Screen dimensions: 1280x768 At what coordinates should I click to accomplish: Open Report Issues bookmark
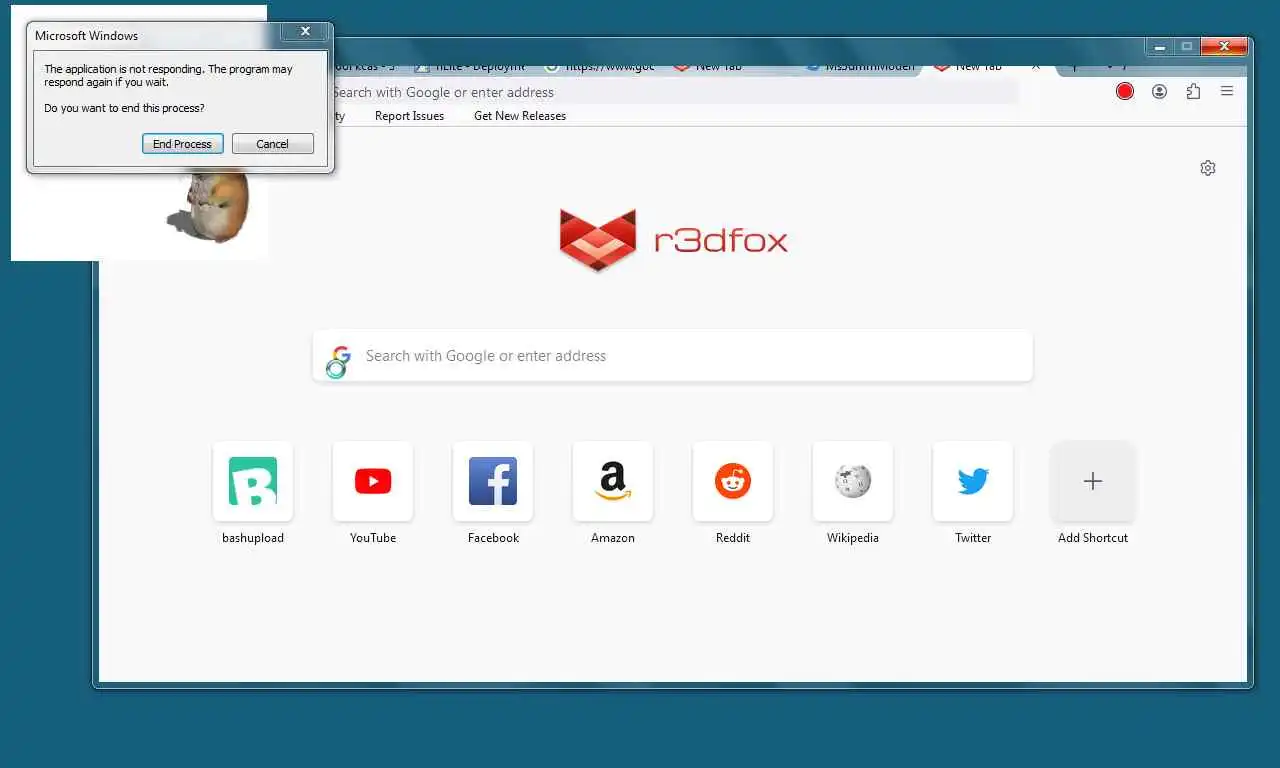409,116
